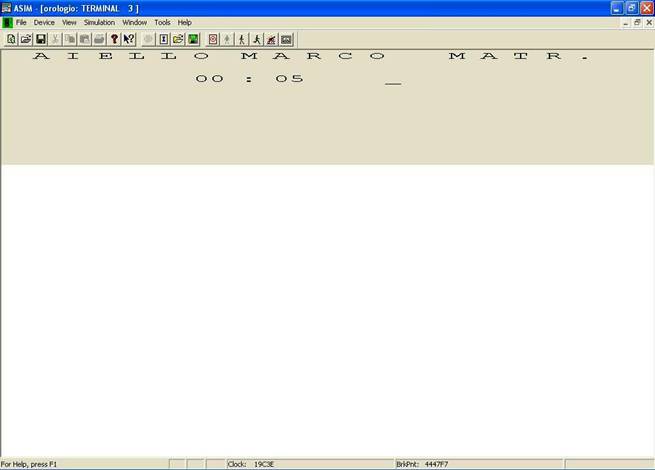Open the Simulation menu
Image resolution: width=655 pixels, height=470 pixels.
pos(99,22)
